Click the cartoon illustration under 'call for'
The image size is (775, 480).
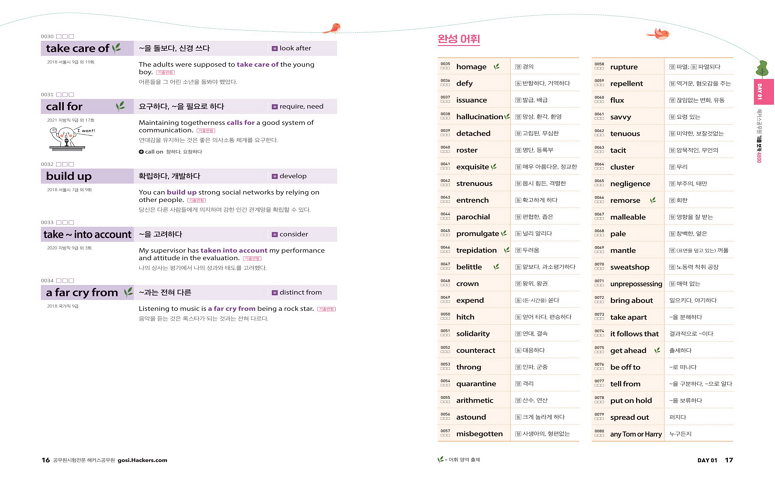coord(71,138)
